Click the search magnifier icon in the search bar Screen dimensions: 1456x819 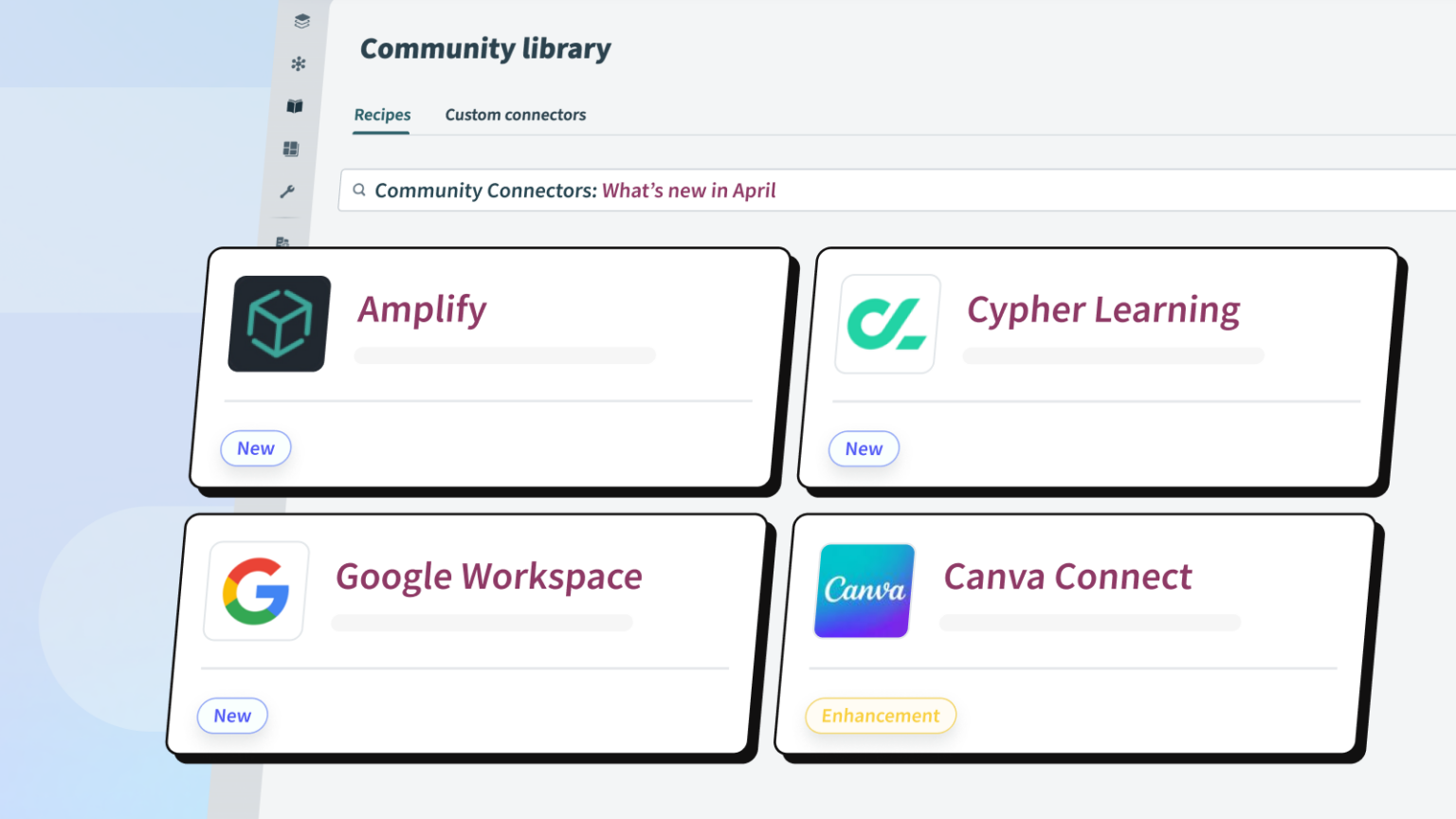pyautogui.click(x=359, y=190)
